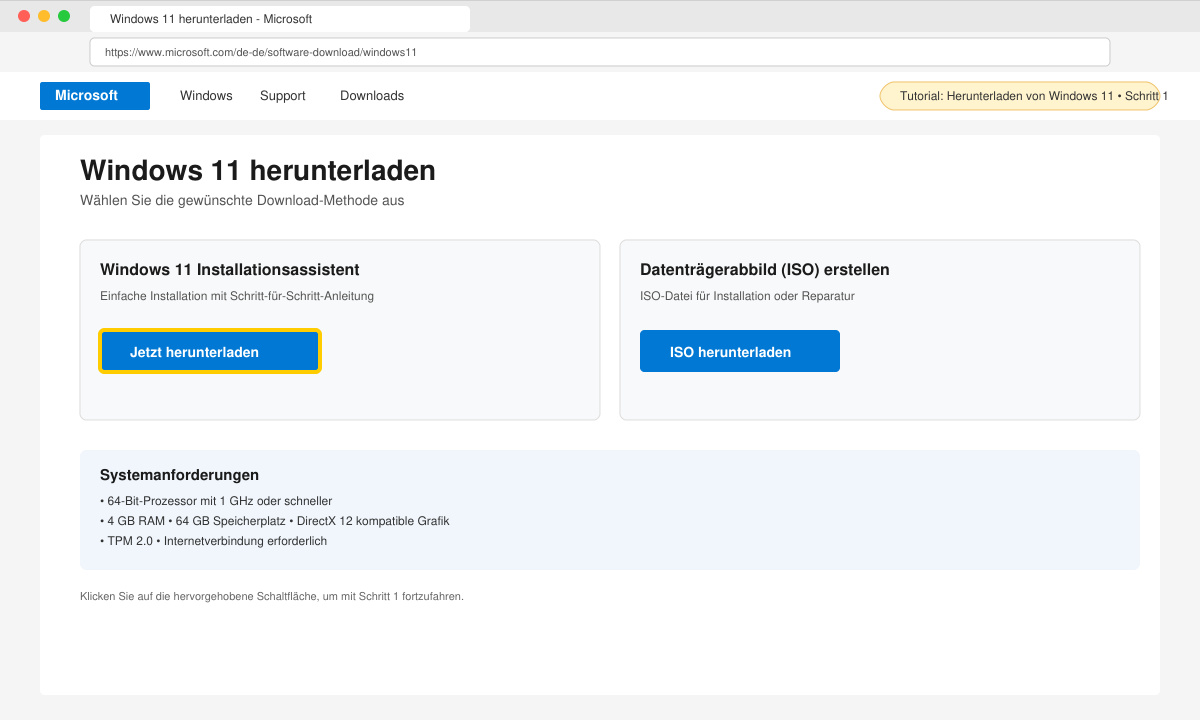Click the ISO herunterladen button
This screenshot has width=1200, height=720.
pyautogui.click(x=740, y=351)
